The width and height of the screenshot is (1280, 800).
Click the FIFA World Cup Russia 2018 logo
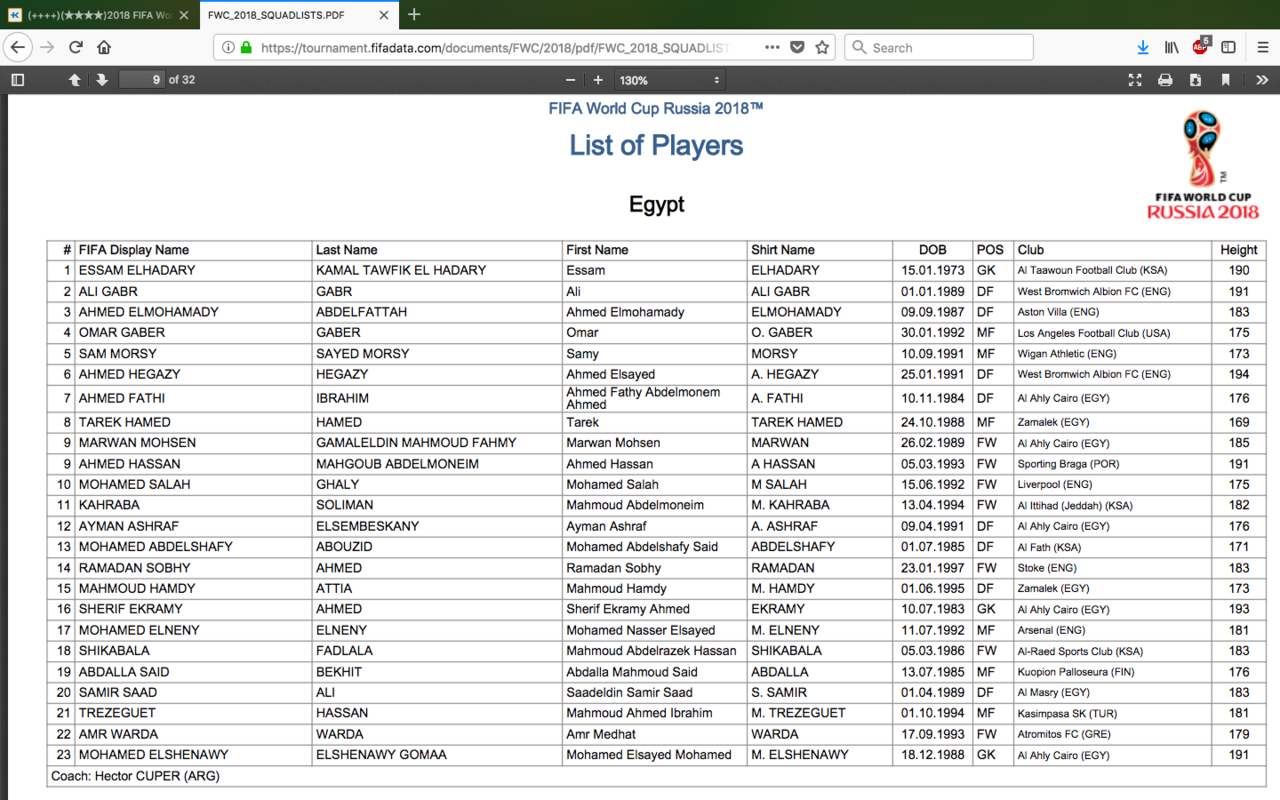click(1203, 164)
